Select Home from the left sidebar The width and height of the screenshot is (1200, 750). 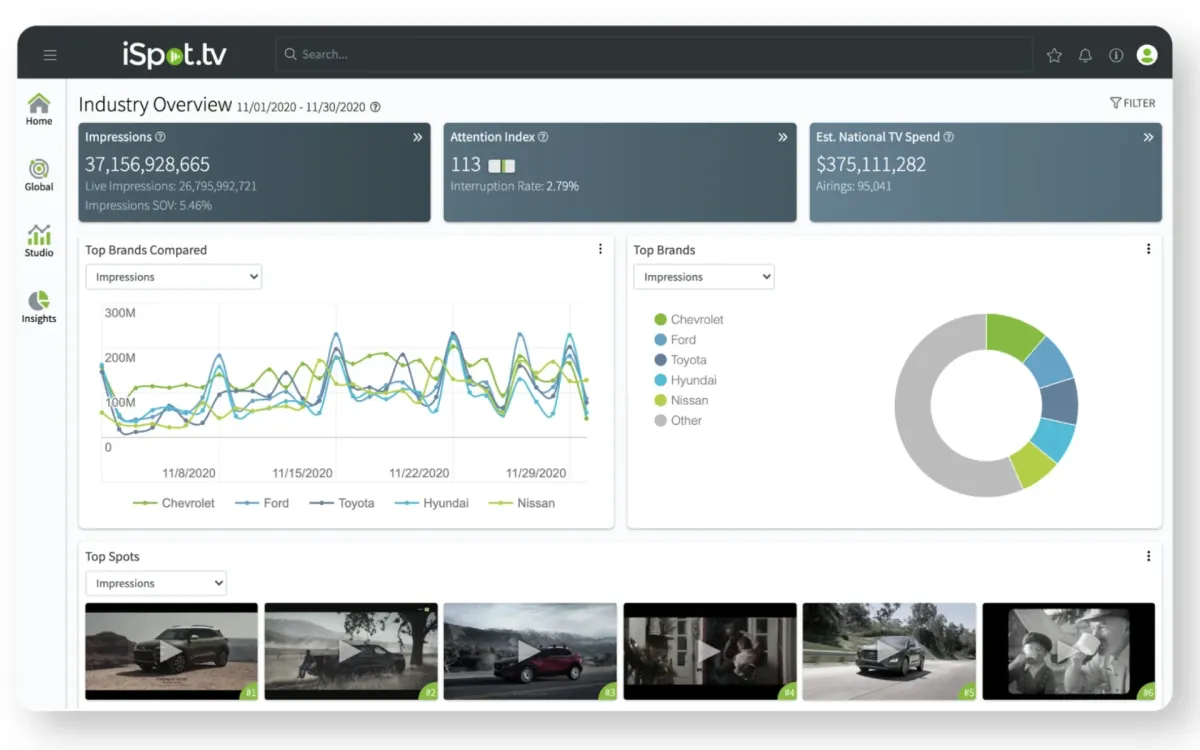[38, 110]
